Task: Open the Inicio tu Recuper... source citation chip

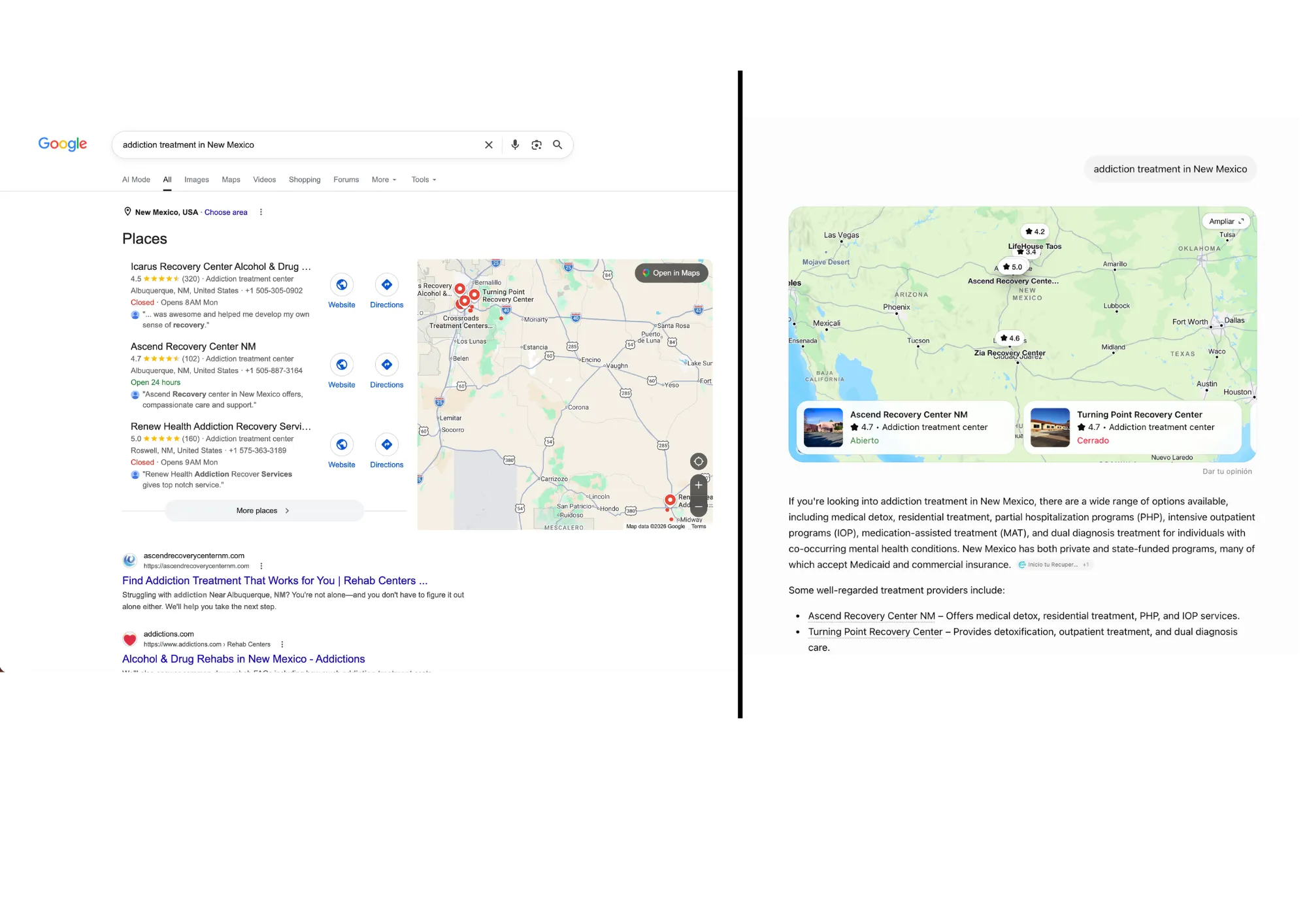Action: [x=1054, y=565]
